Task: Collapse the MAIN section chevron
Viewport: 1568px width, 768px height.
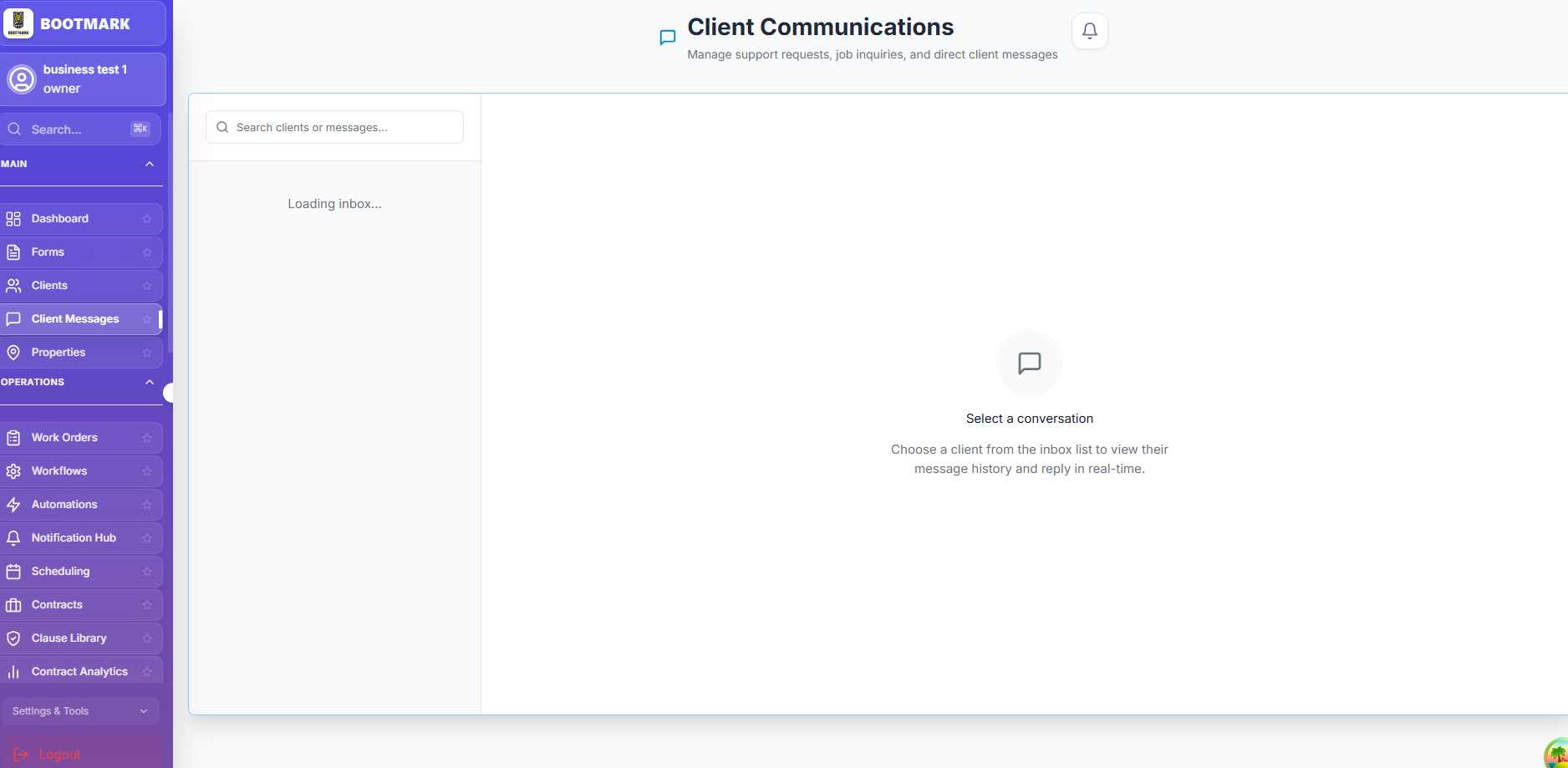Action: click(150, 164)
